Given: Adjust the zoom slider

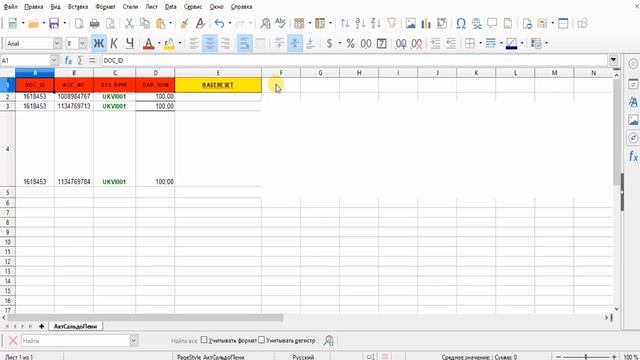Looking at the screenshot, I should click(586, 357).
